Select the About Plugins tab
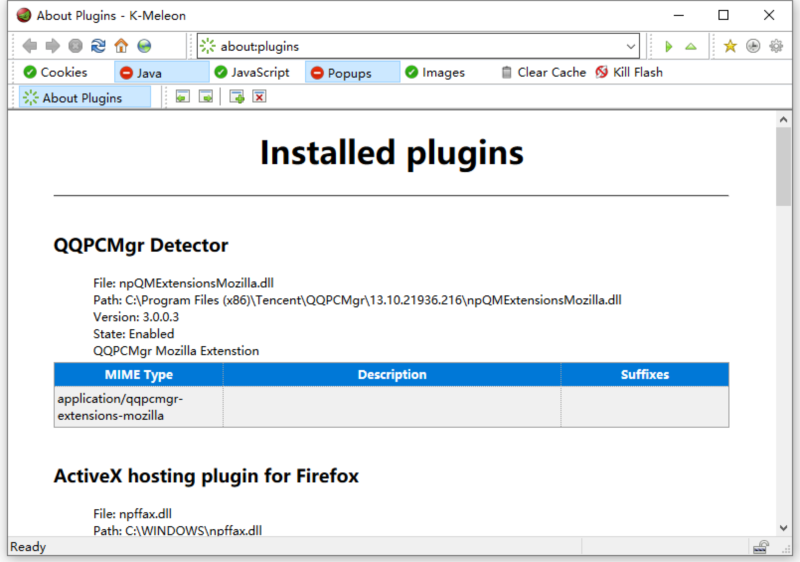Image resolution: width=800 pixels, height=562 pixels. 85,97
